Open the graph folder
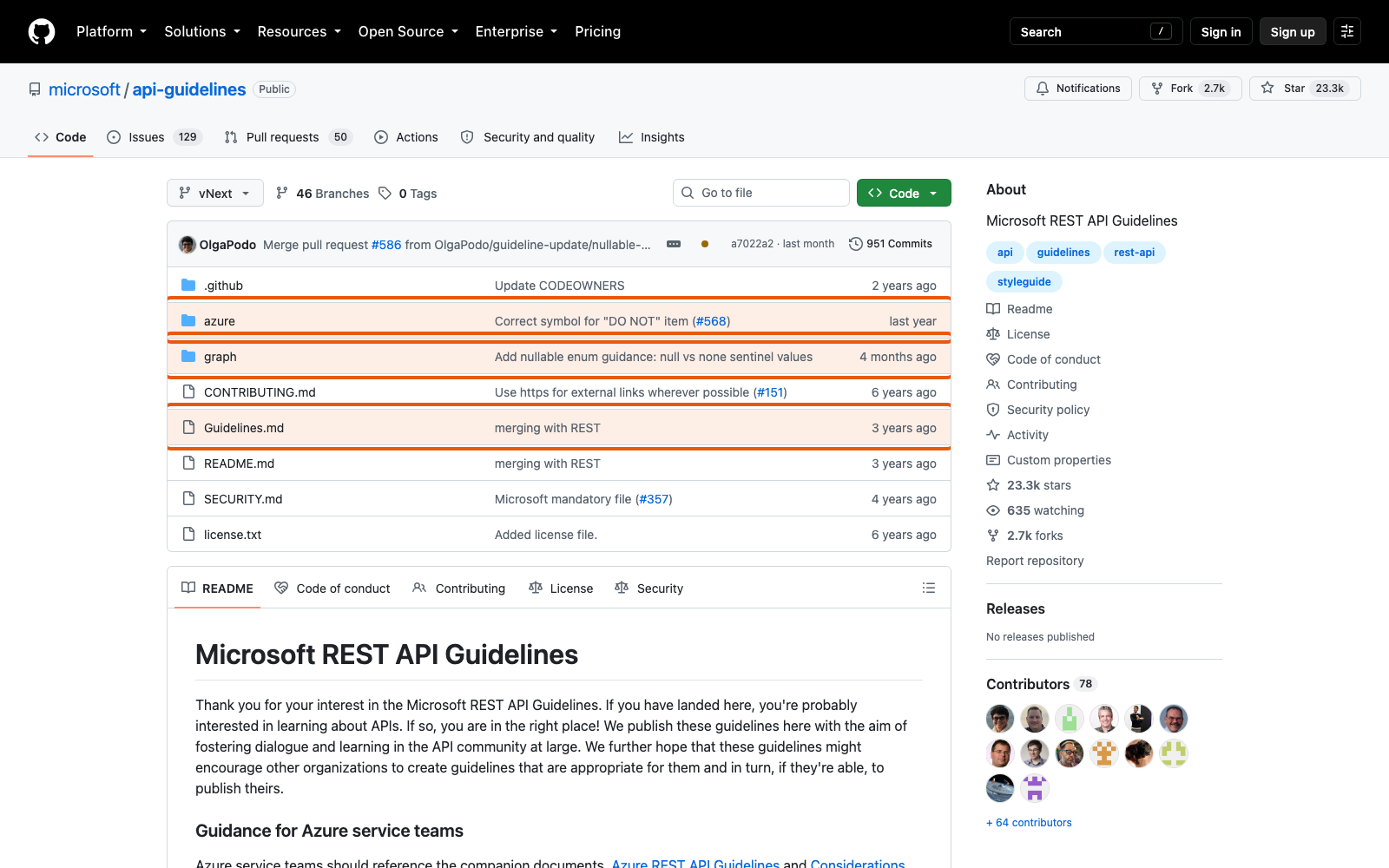1389x868 pixels. [x=221, y=357]
